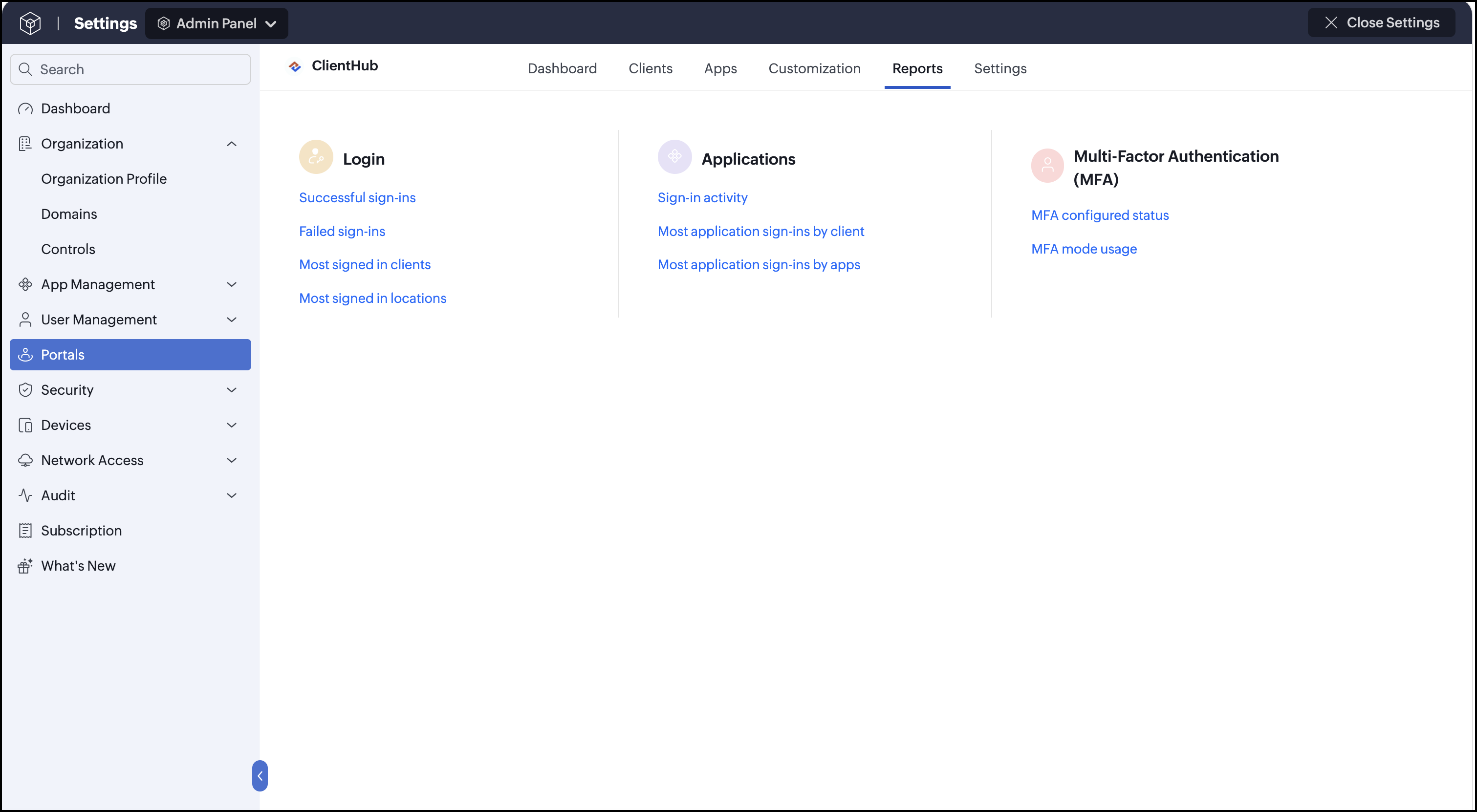This screenshot has height=812, width=1477.
Task: View MFA mode usage report
Action: pyautogui.click(x=1084, y=249)
